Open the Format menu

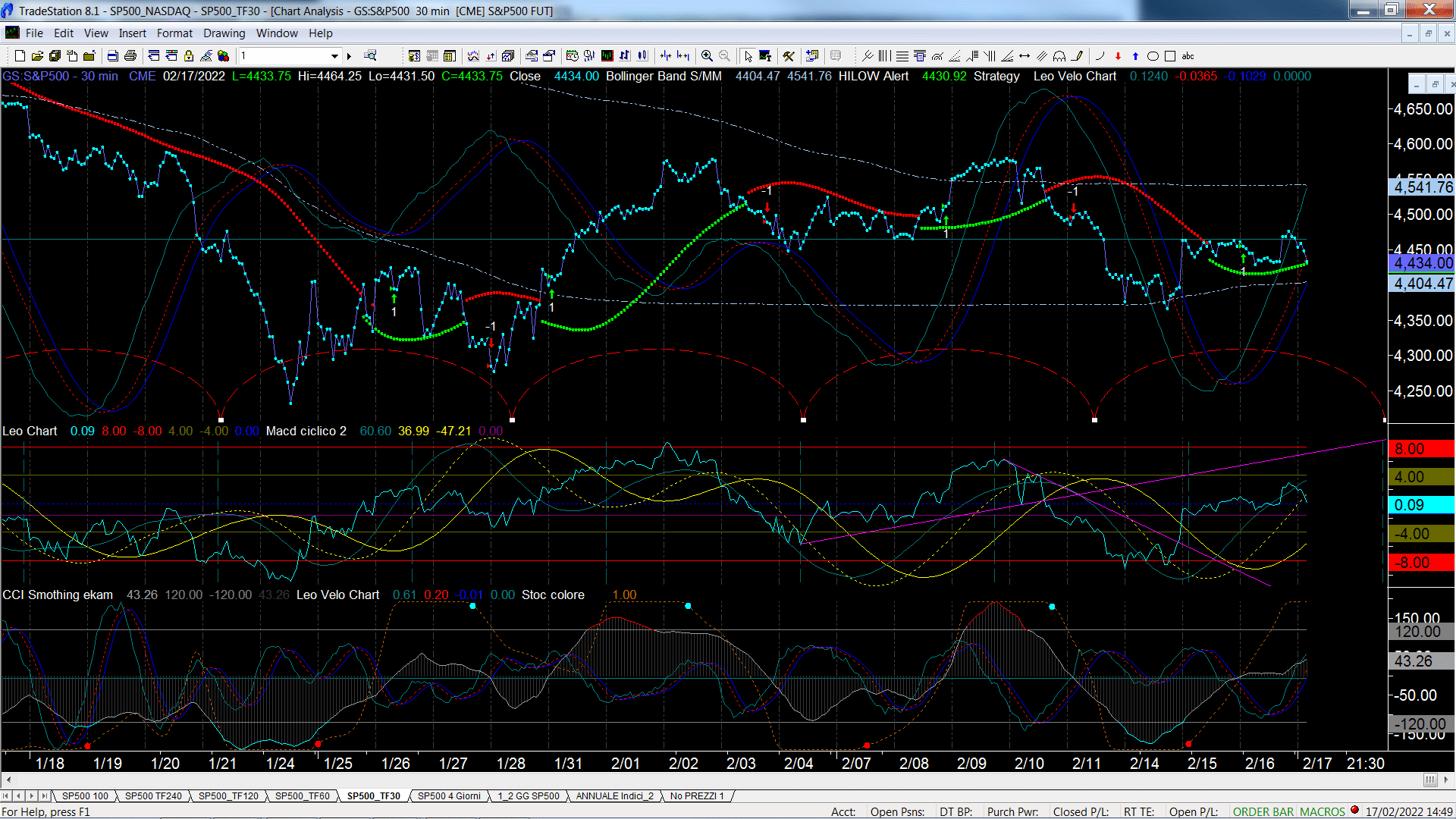point(174,33)
